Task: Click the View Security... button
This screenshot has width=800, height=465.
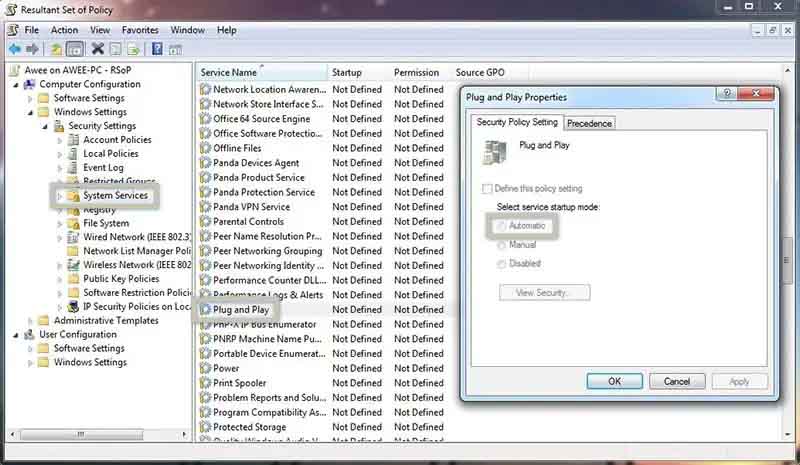Action: point(544,292)
